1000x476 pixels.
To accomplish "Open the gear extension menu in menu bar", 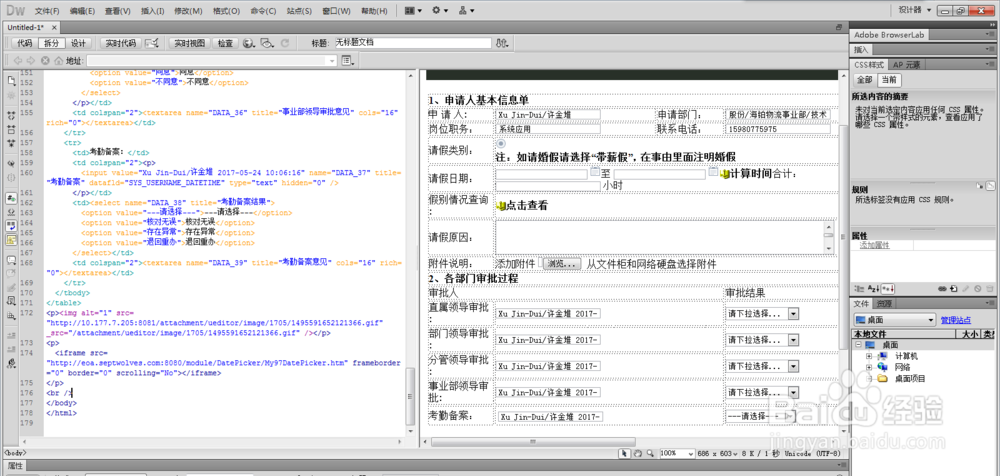I will 439,11.
